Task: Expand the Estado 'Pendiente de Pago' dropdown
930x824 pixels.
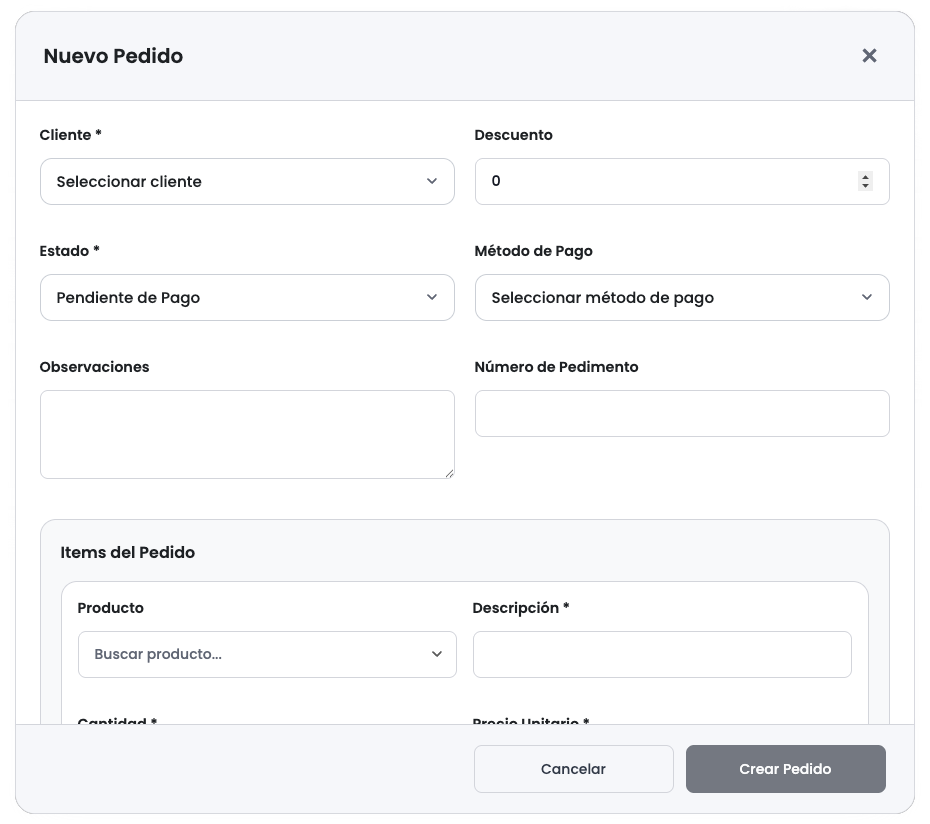Action: point(246,298)
